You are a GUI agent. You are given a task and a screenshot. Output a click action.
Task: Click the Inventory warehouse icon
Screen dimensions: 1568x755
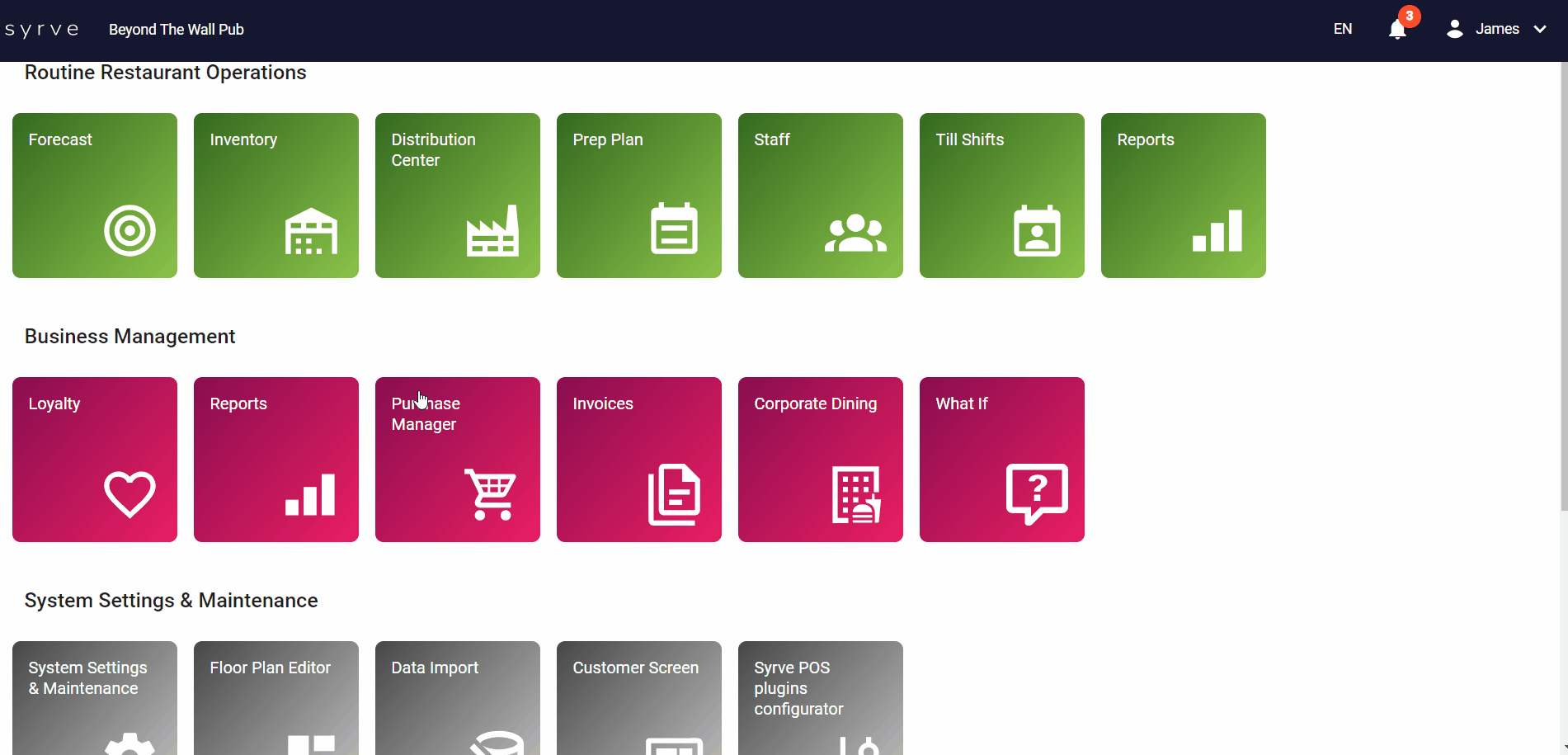(x=311, y=231)
